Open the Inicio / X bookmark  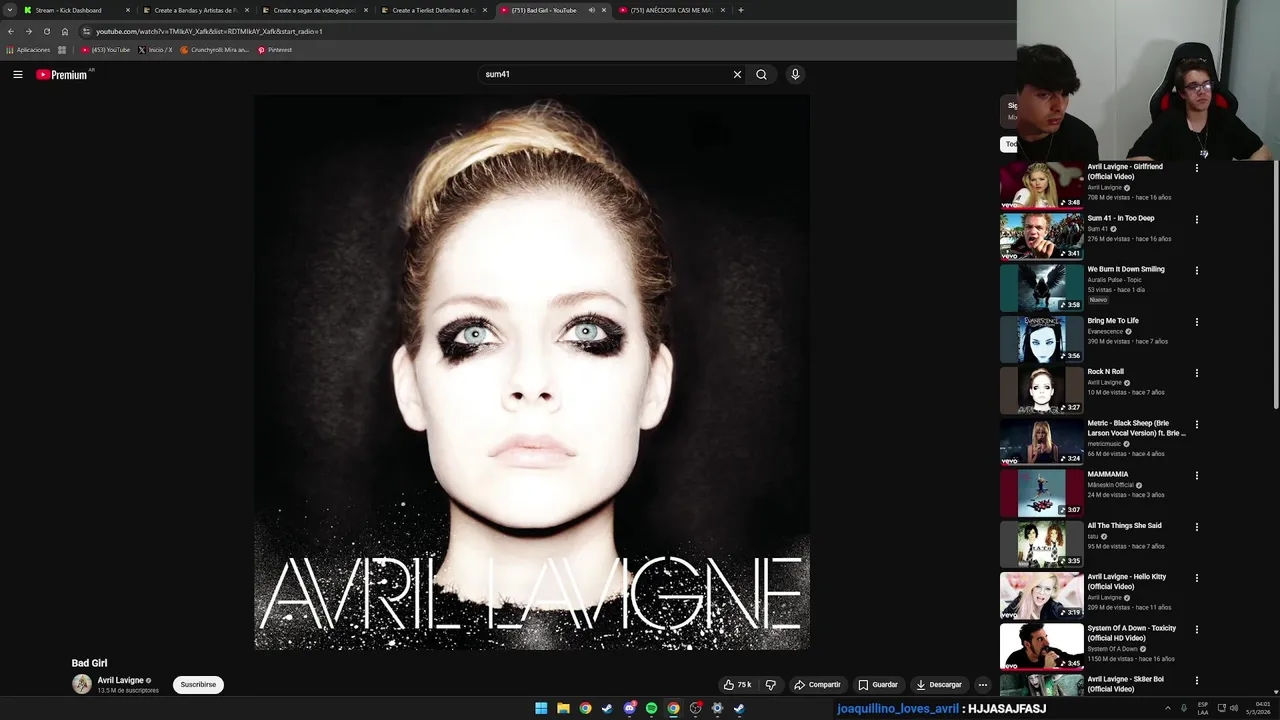[155, 50]
